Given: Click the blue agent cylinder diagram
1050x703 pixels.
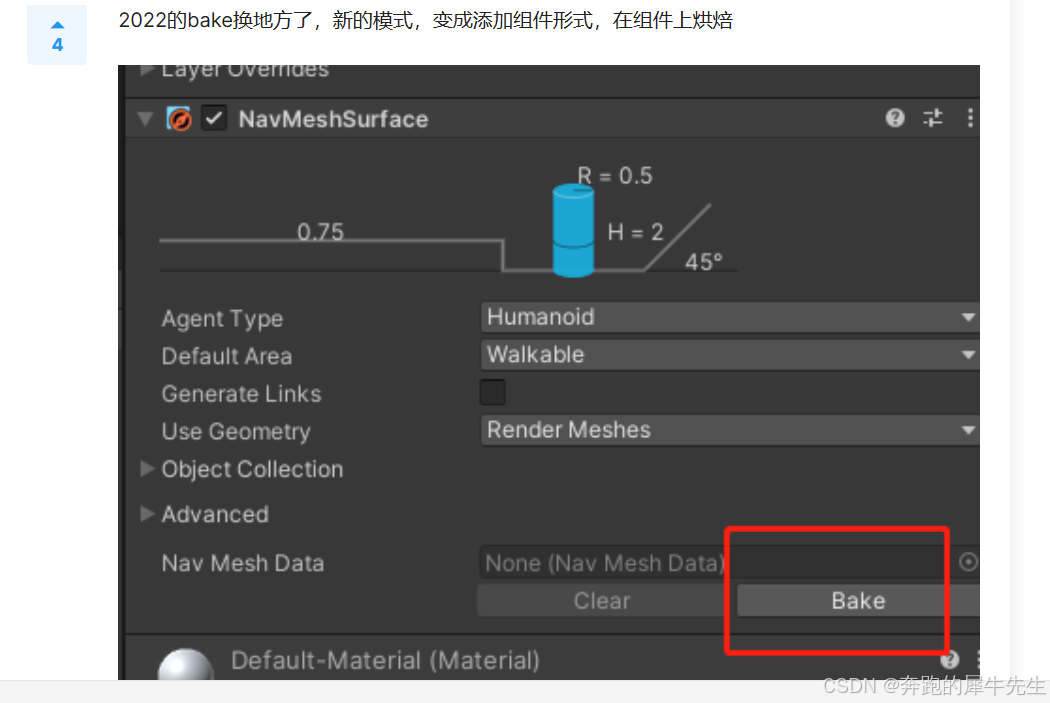Looking at the screenshot, I should (573, 232).
